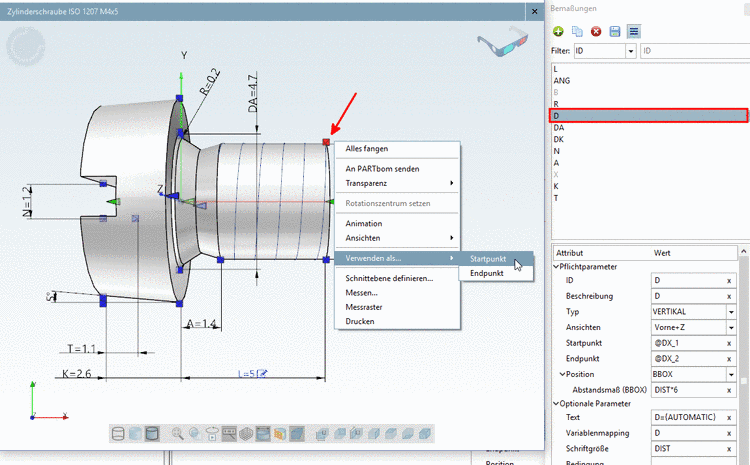This screenshot has width=750, height=465.
Task: Clear the ID field with its x button
Action: click(729, 281)
